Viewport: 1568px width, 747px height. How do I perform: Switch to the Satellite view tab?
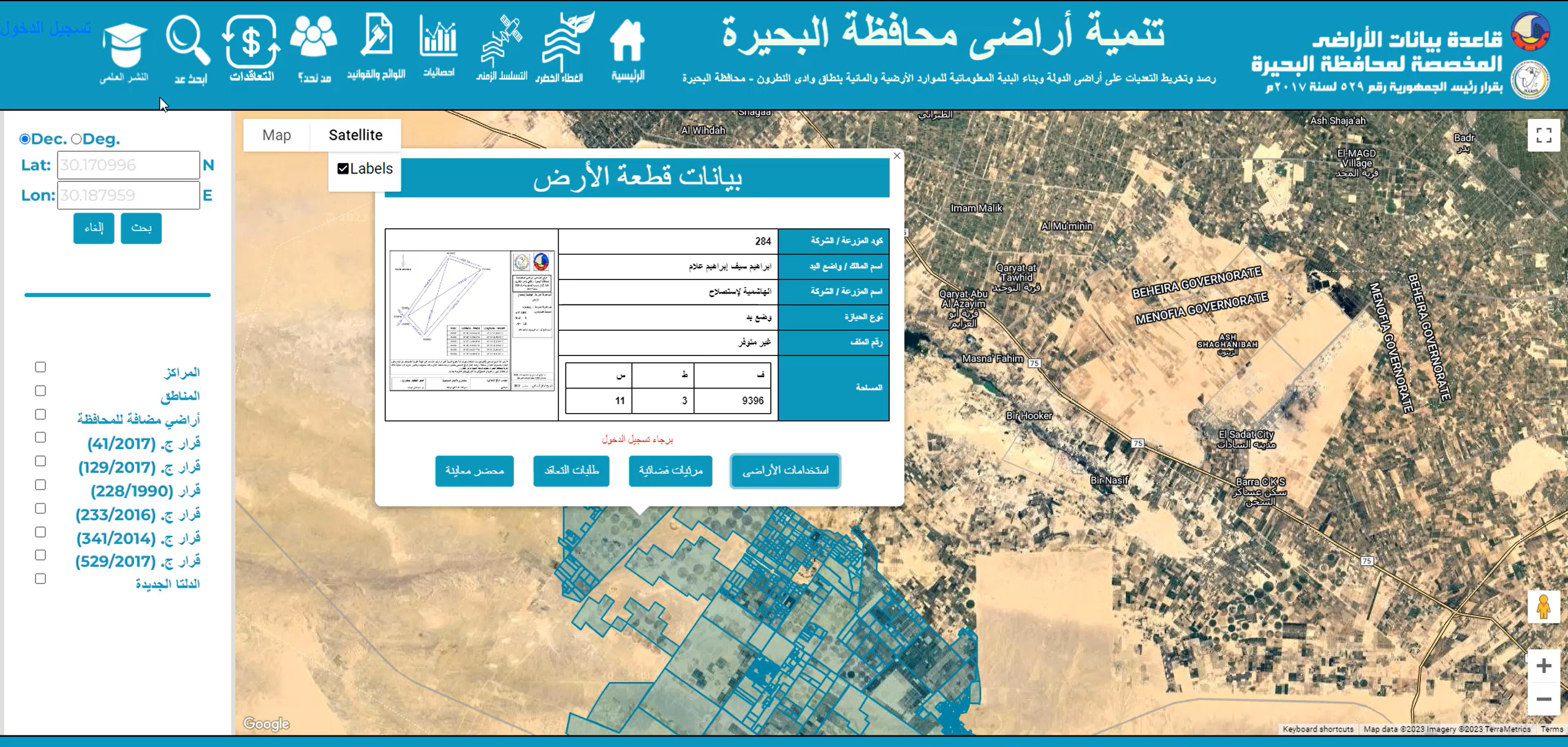coord(355,135)
